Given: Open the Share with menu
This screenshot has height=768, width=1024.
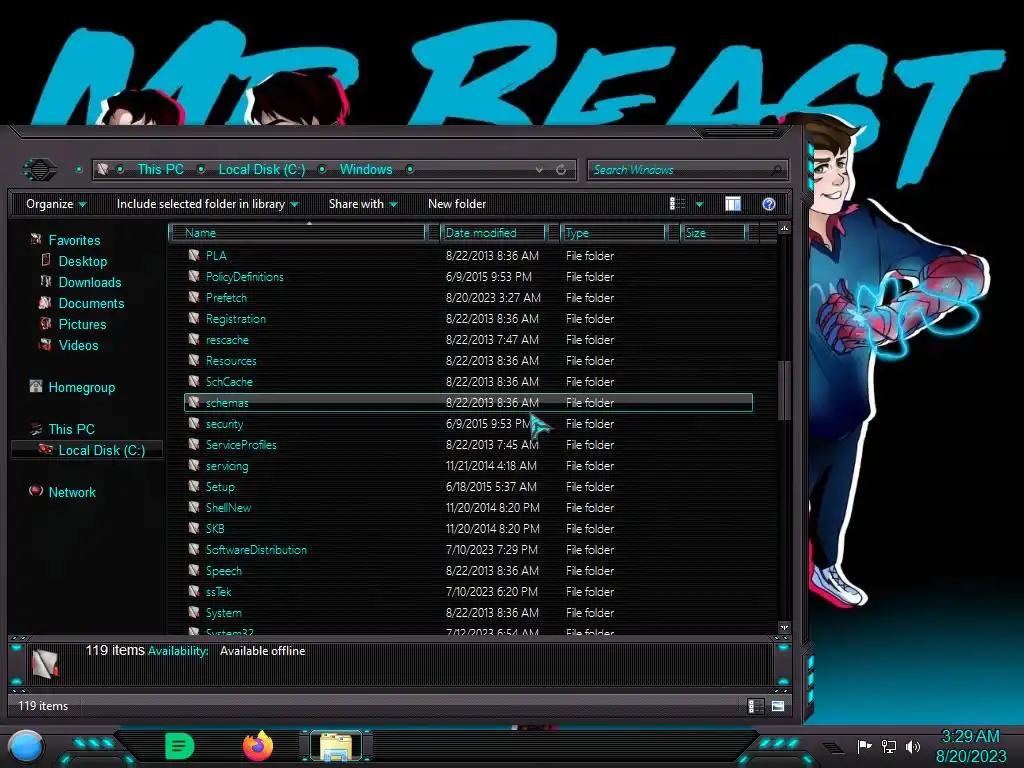Looking at the screenshot, I should tap(363, 204).
